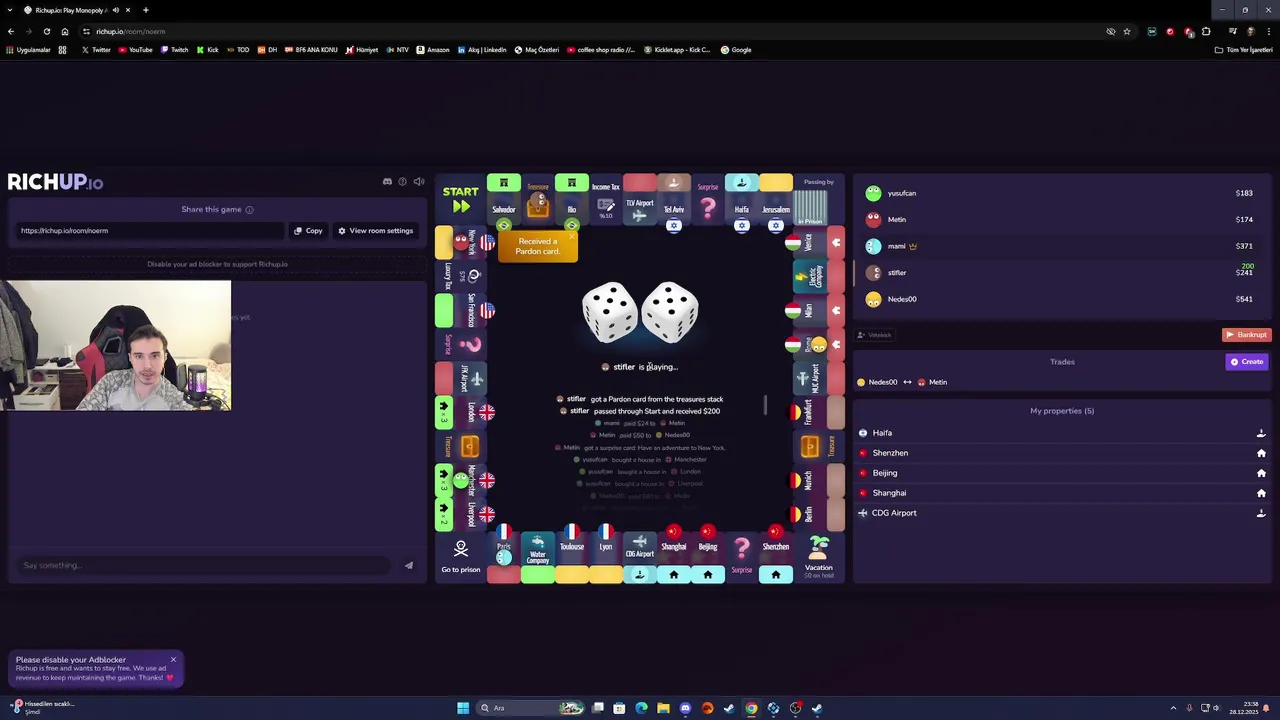Click the Vacation corner tile
The width and height of the screenshot is (1280, 720).
click(x=819, y=556)
